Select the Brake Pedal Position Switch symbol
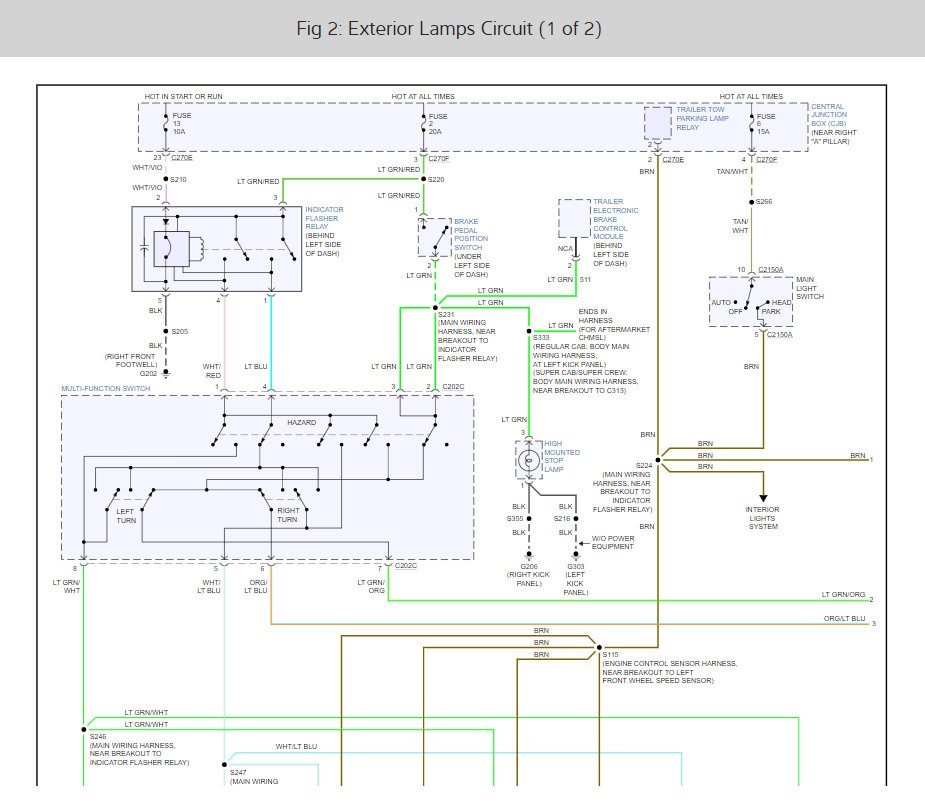Image resolution: width=925 pixels, height=812 pixels. [434, 238]
